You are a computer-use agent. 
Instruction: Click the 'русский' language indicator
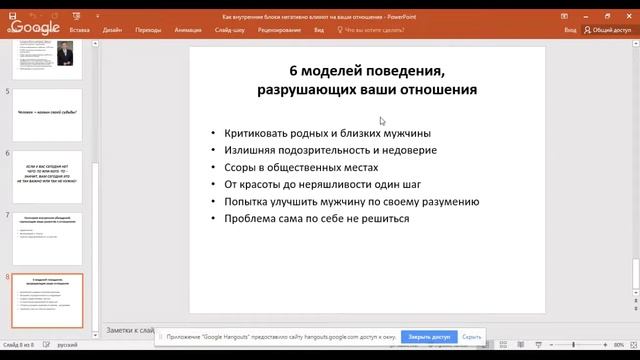(67, 345)
